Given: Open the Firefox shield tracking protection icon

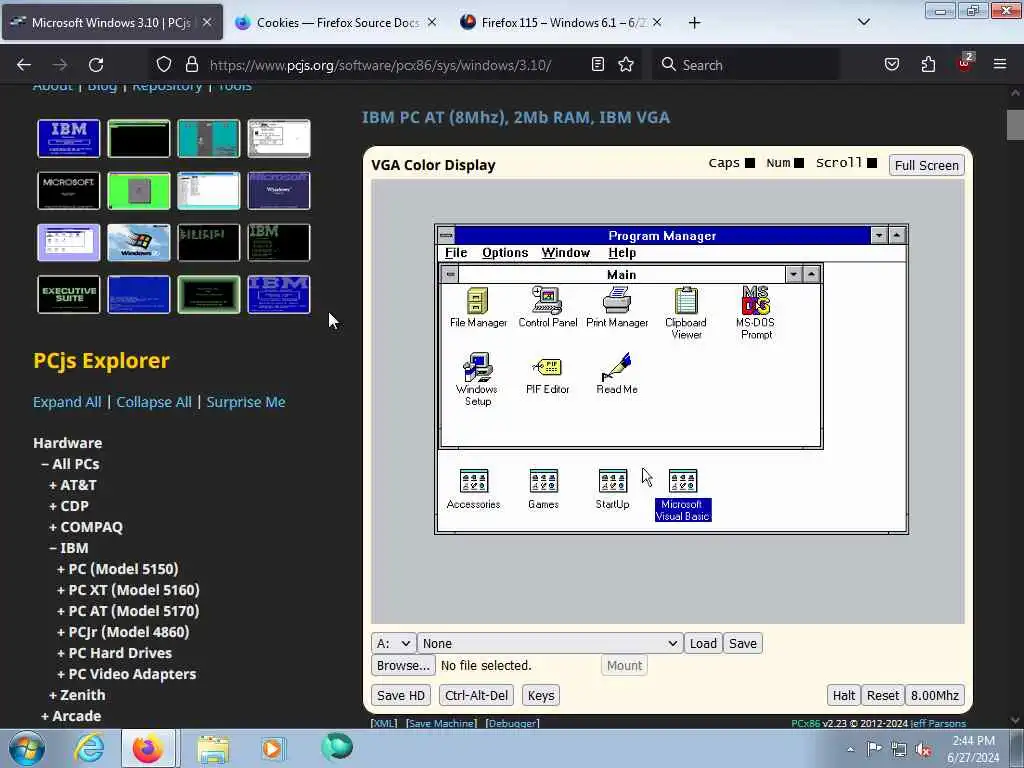Looking at the screenshot, I should [164, 65].
